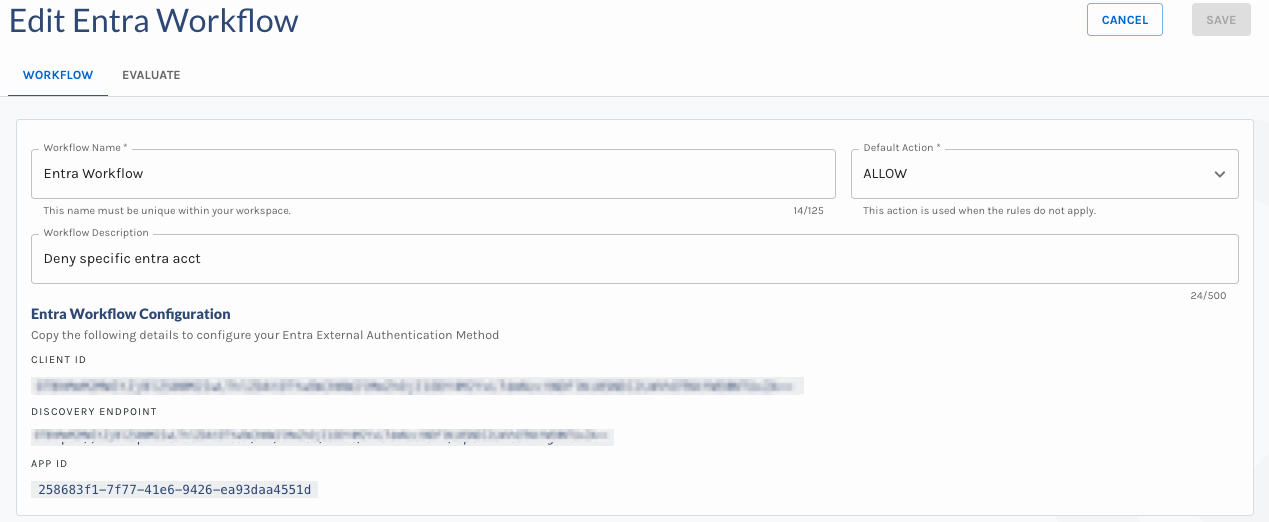This screenshot has width=1269, height=522.
Task: Select the App ID value 258683f1-7f77
Action: tap(175, 490)
